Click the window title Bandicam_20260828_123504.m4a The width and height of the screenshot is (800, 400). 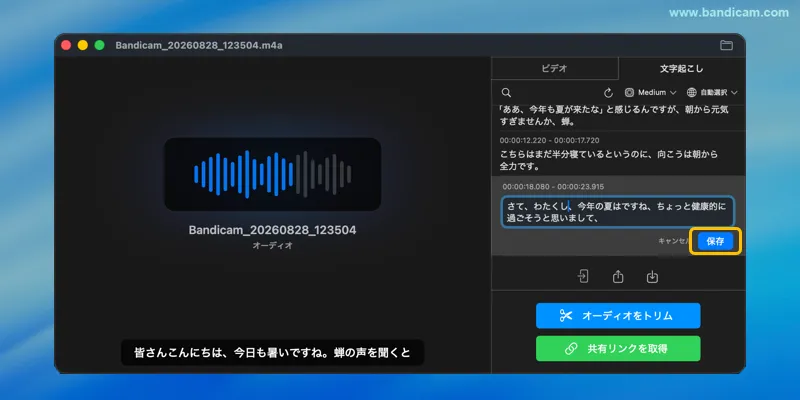click(x=199, y=45)
